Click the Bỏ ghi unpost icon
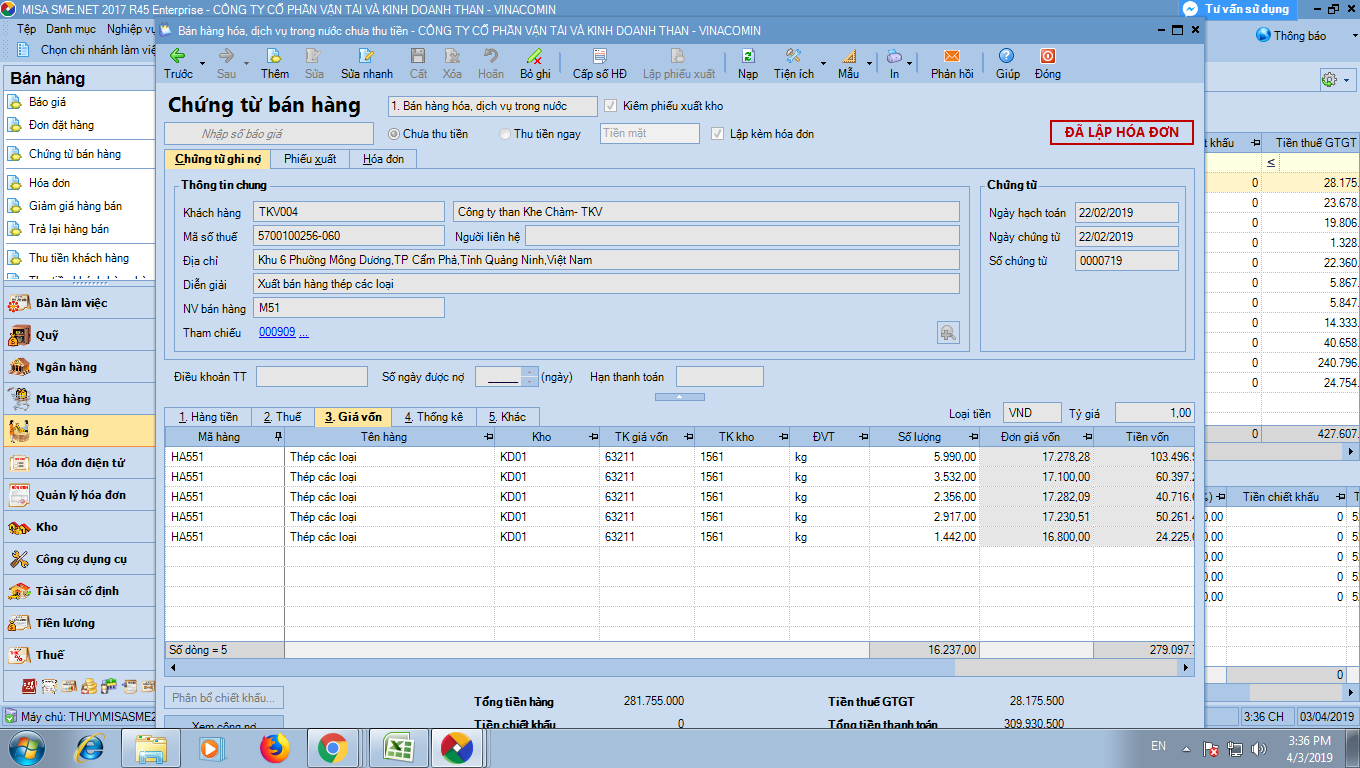 (x=535, y=57)
